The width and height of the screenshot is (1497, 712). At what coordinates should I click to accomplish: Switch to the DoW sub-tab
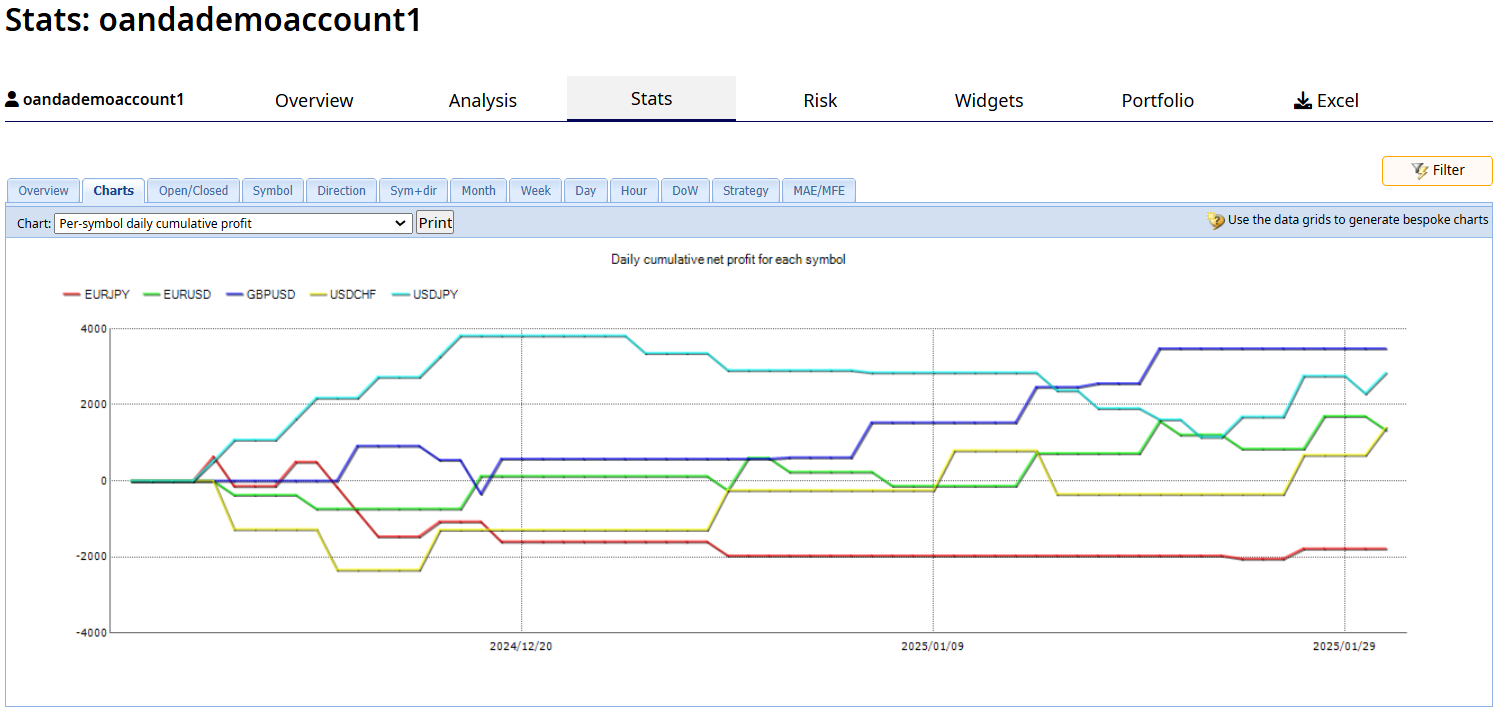685,191
